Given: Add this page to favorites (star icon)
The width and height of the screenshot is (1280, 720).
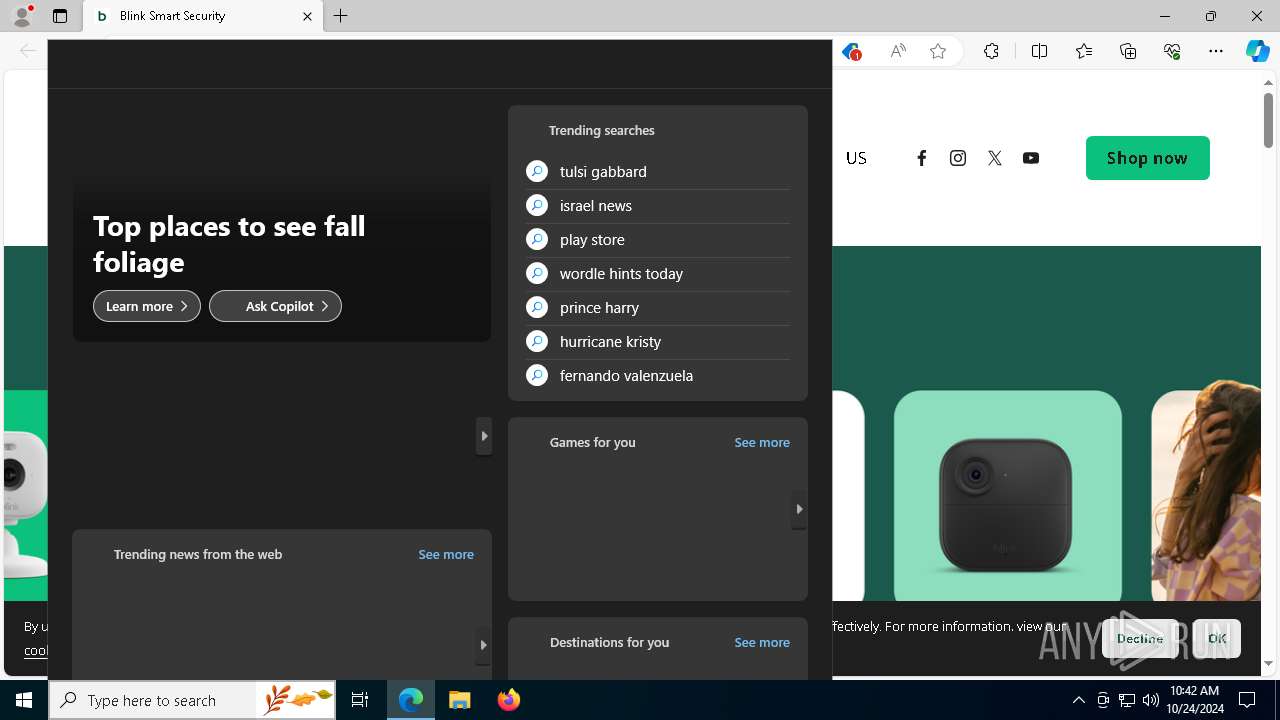Looking at the screenshot, I should coord(938,52).
